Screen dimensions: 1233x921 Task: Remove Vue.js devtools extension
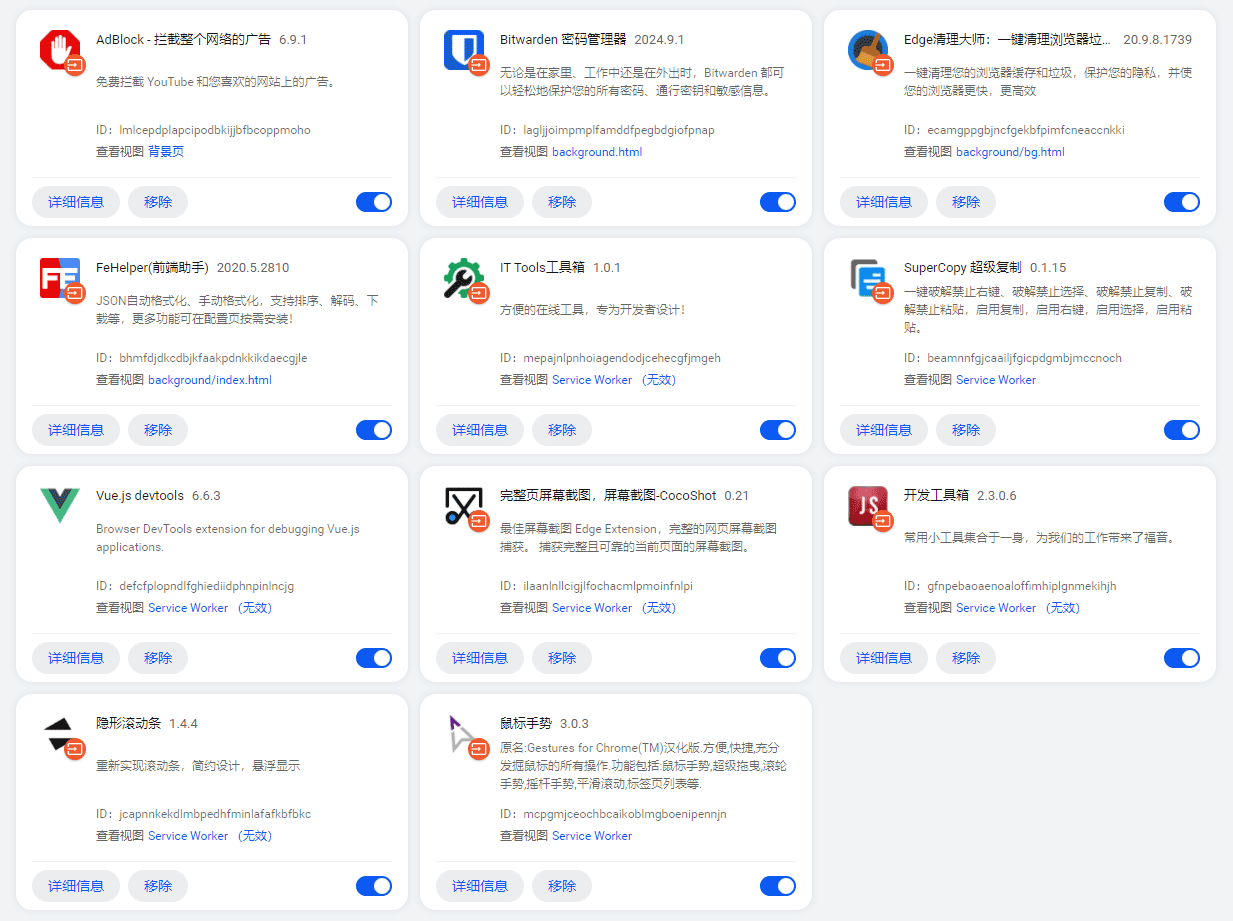[x=158, y=658]
